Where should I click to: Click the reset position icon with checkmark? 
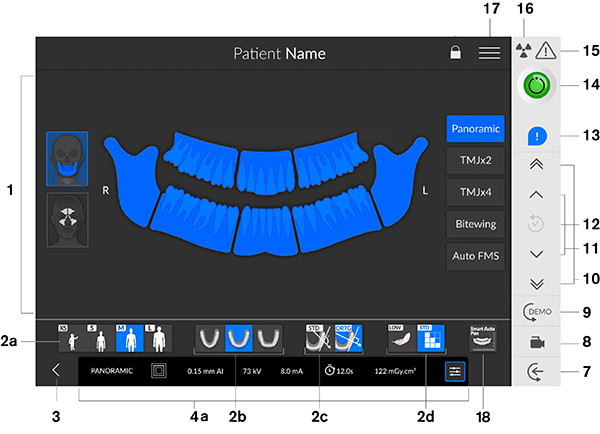tap(535, 224)
